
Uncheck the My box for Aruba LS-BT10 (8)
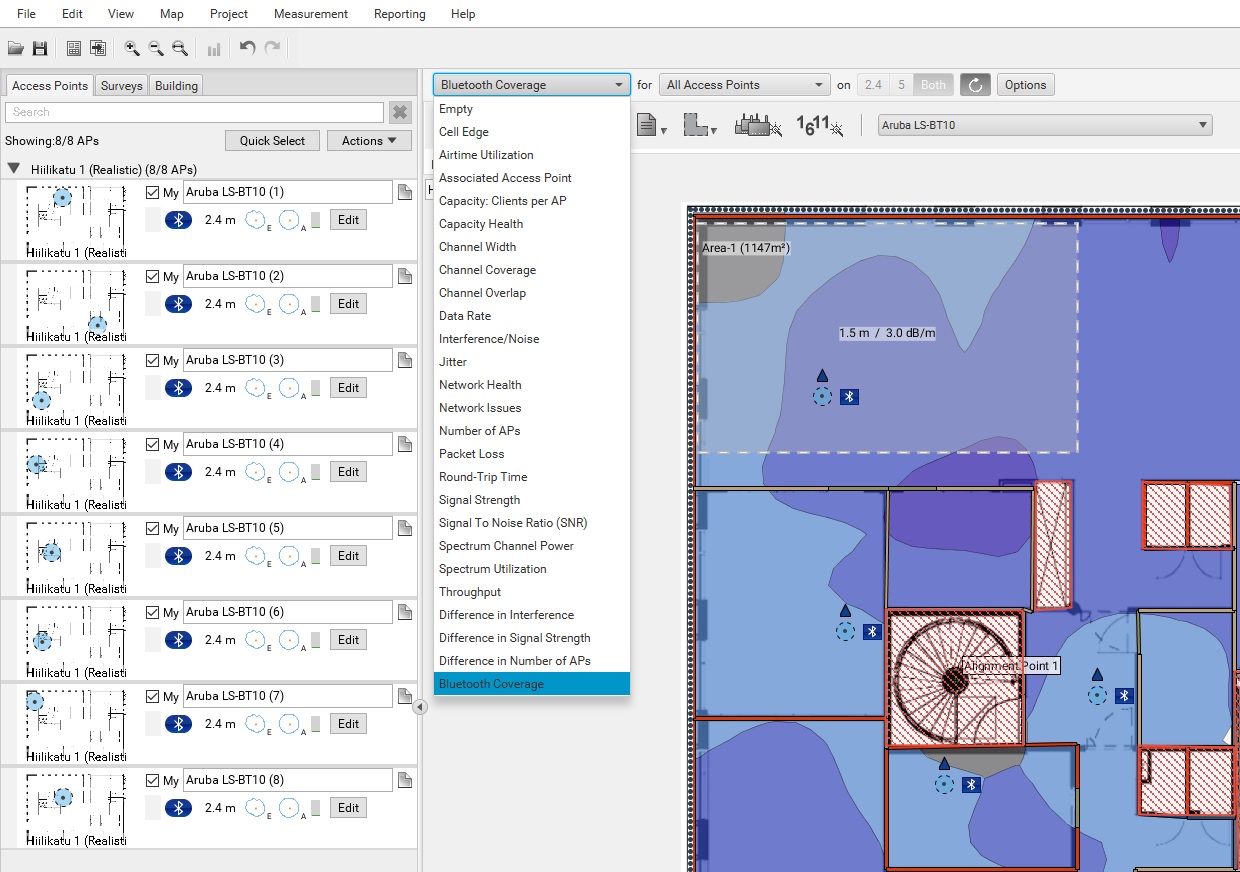click(152, 780)
